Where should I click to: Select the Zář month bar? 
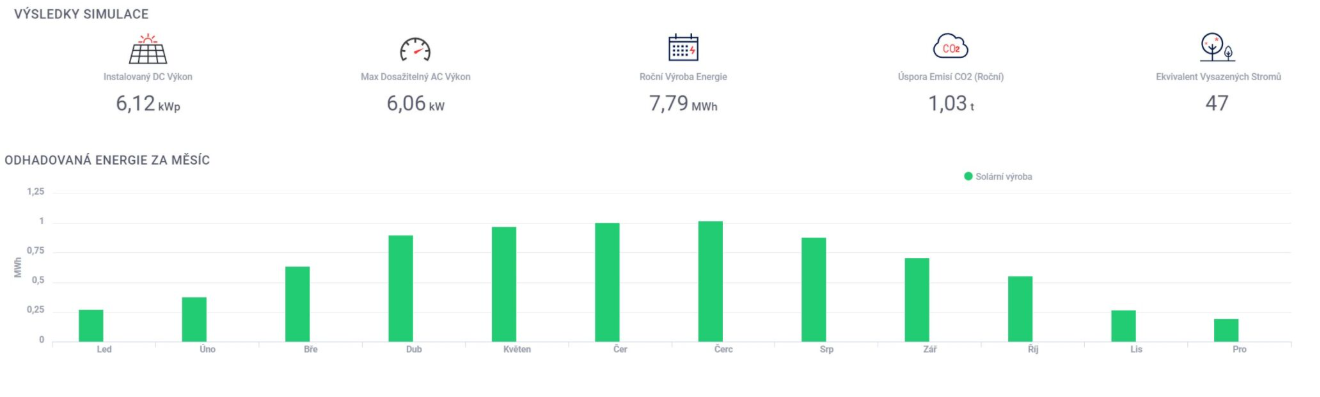[x=917, y=300]
